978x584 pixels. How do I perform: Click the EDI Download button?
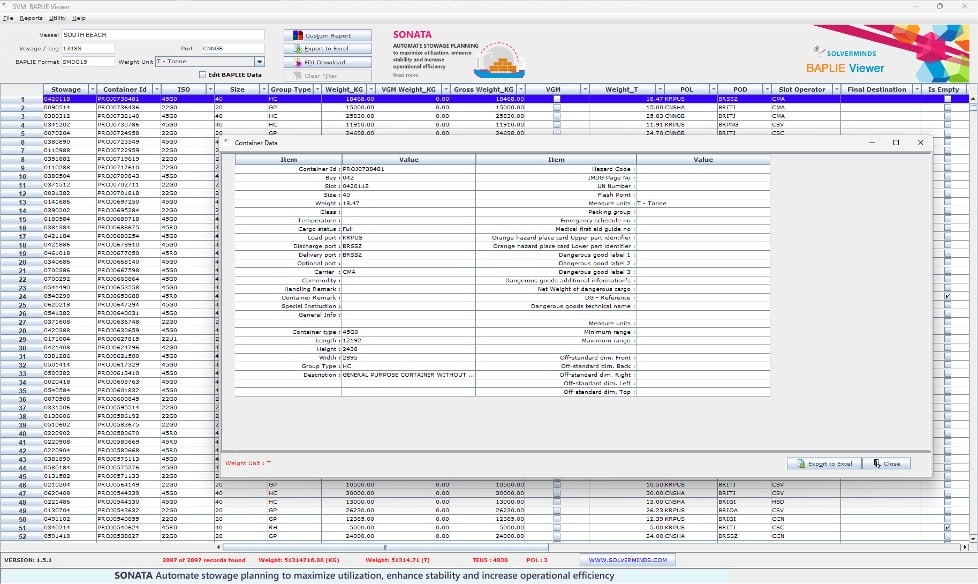(327, 62)
